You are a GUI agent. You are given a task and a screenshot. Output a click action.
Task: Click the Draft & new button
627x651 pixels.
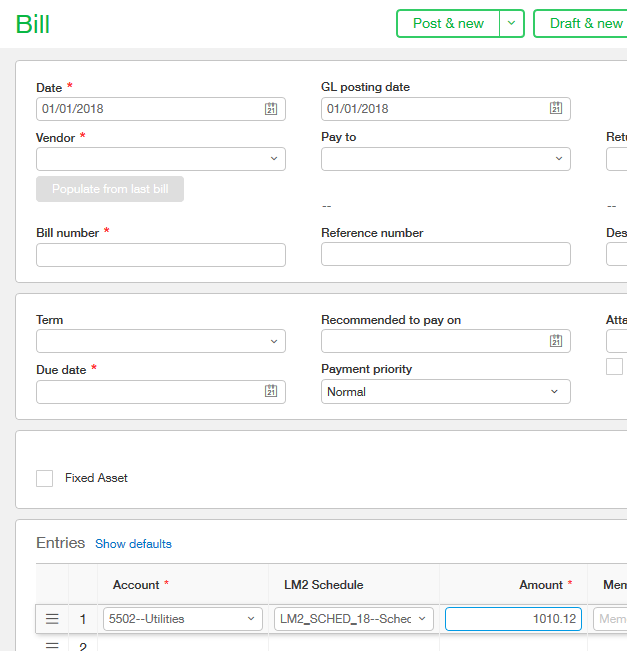click(x=584, y=24)
